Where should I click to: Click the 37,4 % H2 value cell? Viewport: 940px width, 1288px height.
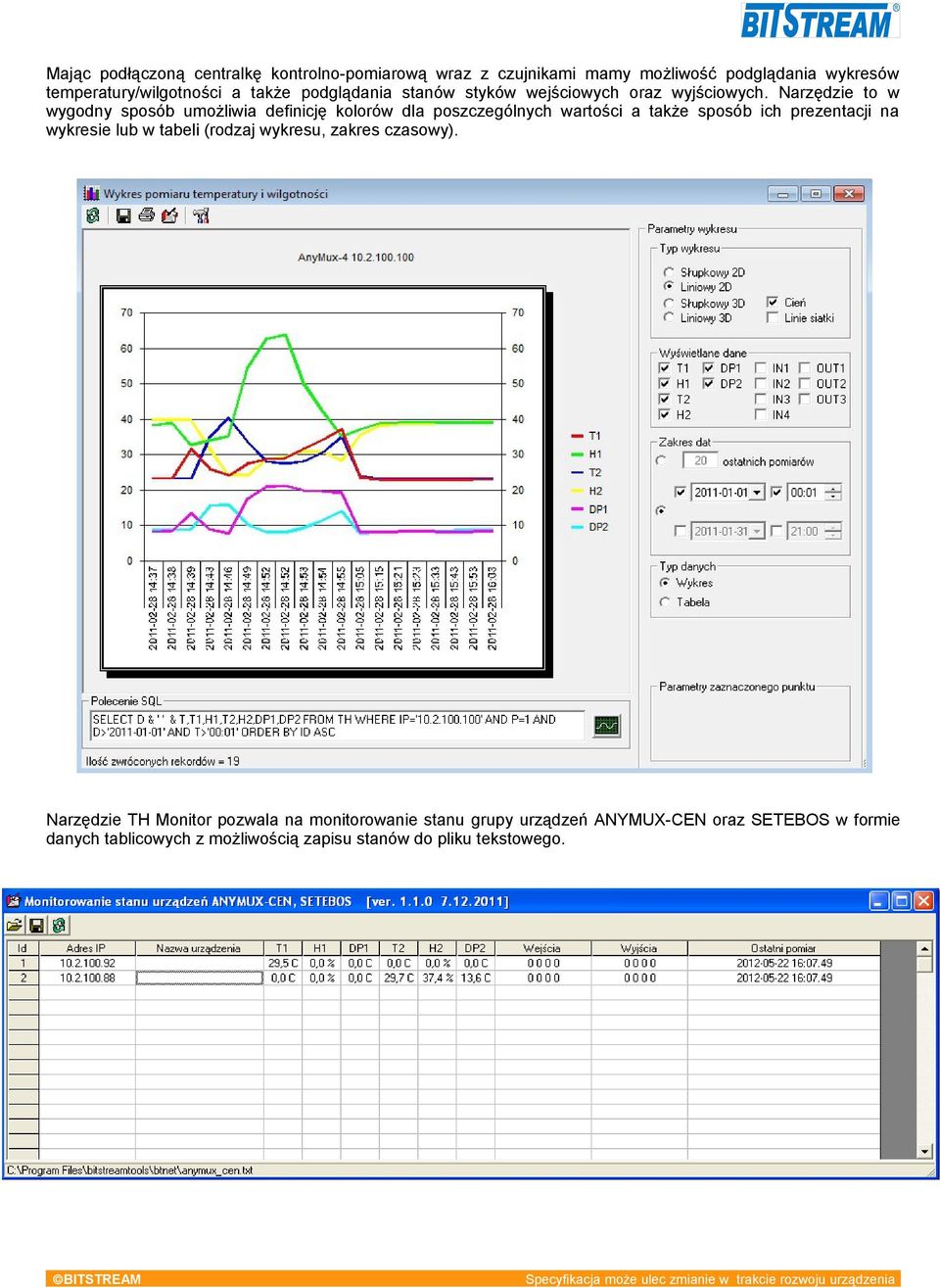coord(437,978)
